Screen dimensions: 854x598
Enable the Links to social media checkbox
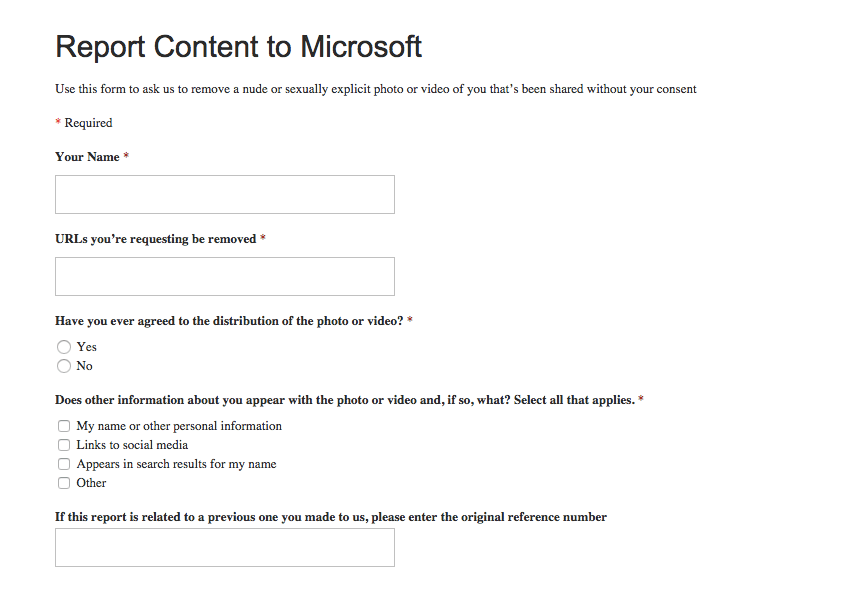click(x=64, y=445)
